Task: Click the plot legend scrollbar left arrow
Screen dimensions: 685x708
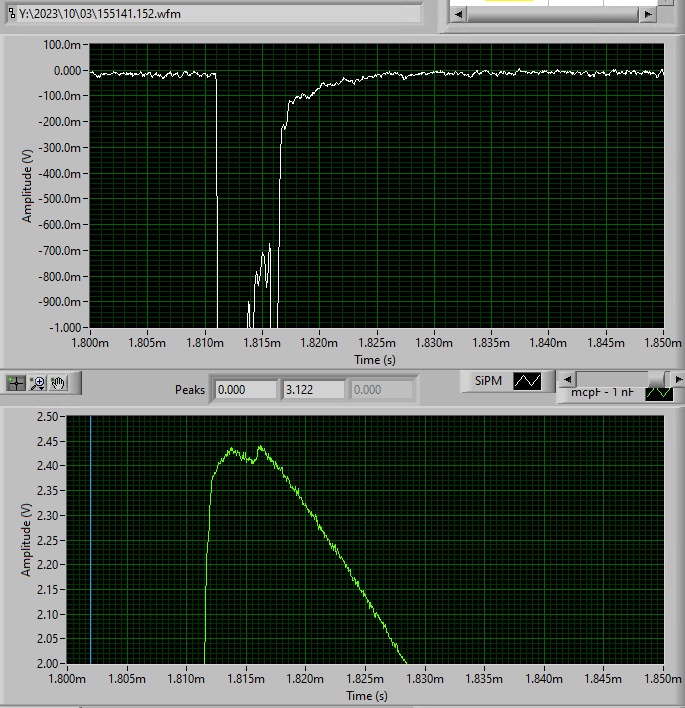Action: [567, 379]
